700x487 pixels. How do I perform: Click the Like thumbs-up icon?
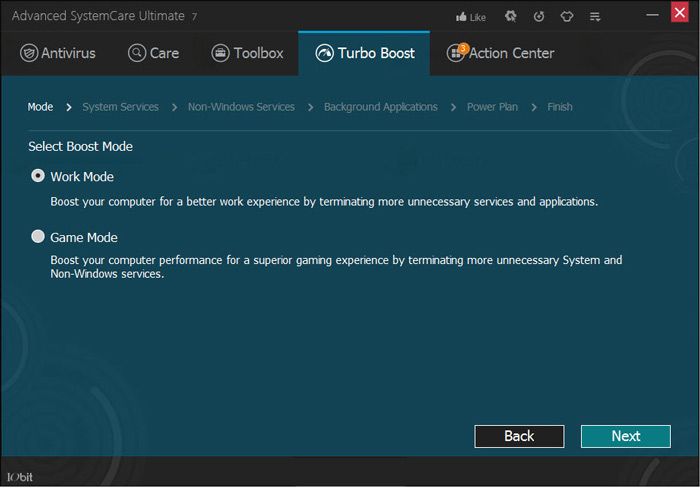(461, 17)
